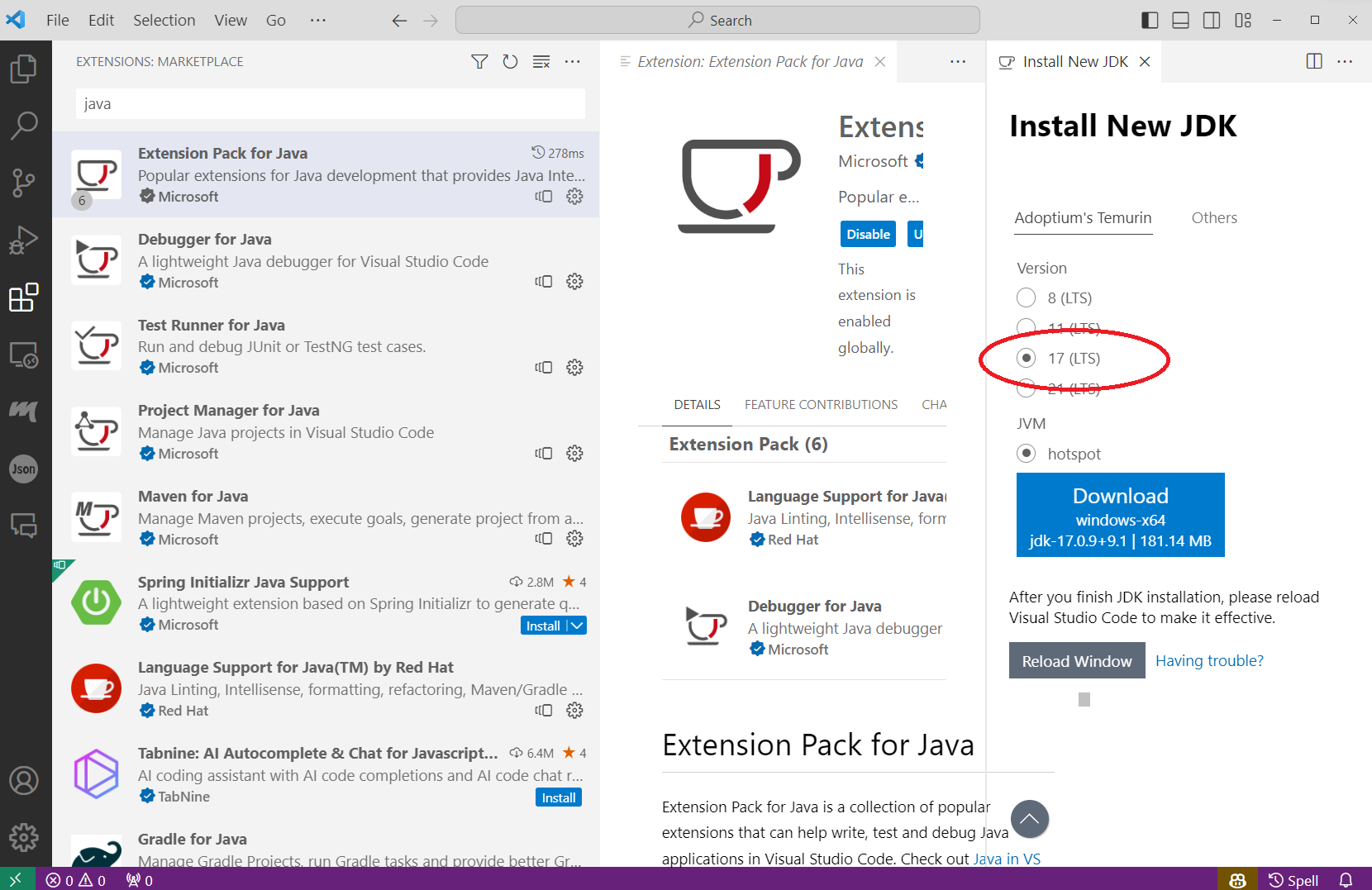Screen dimensions: 1372x890
Task: Open manage gear for Test Runner for Java
Action: coord(574,367)
